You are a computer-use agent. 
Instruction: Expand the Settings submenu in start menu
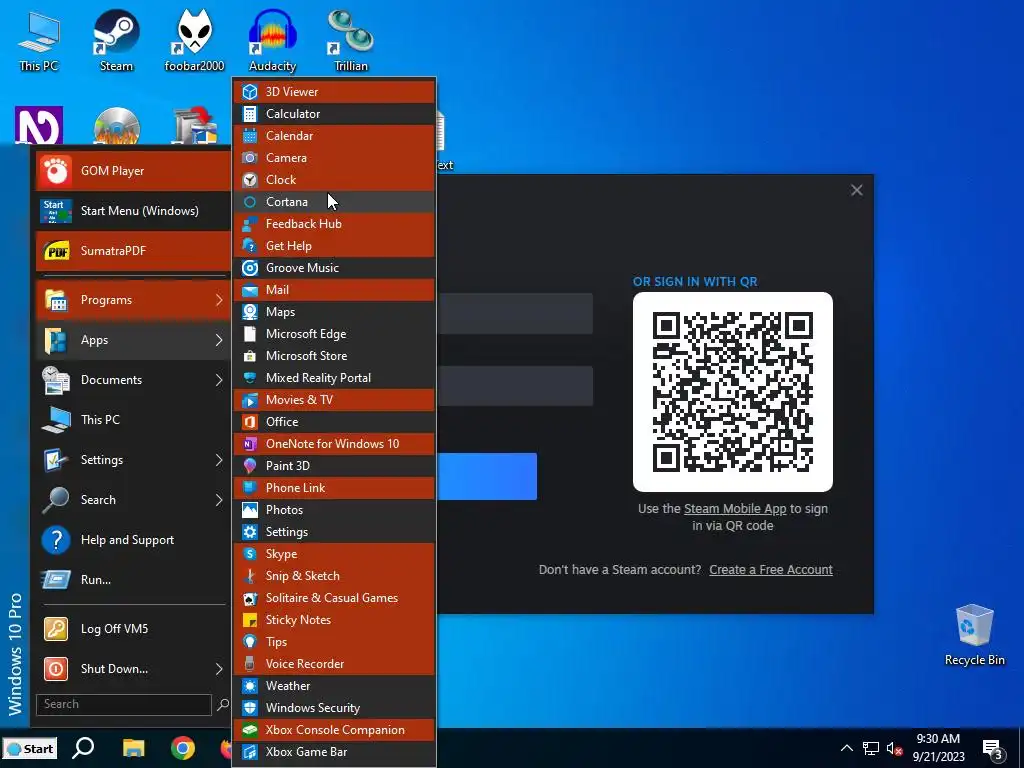[x=133, y=459]
